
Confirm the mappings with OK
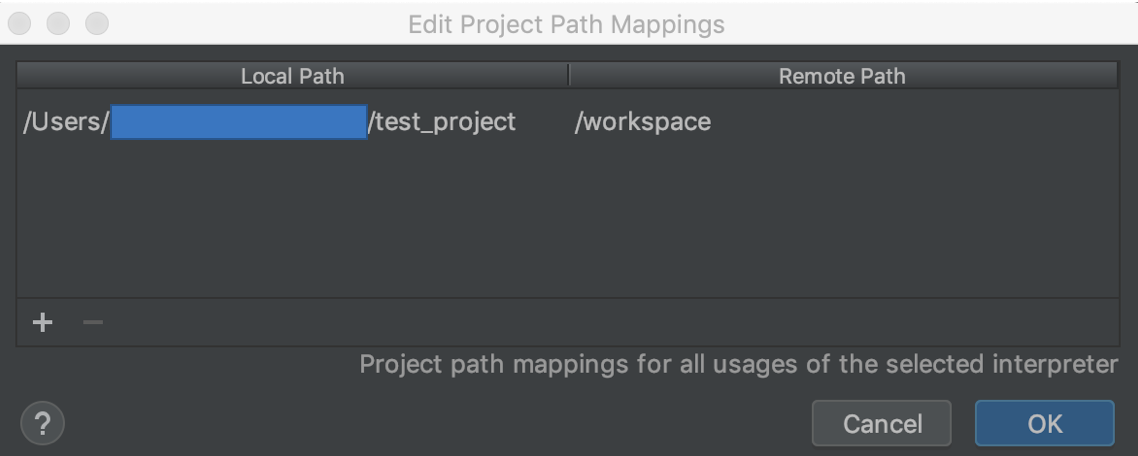pyautogui.click(x=1044, y=423)
